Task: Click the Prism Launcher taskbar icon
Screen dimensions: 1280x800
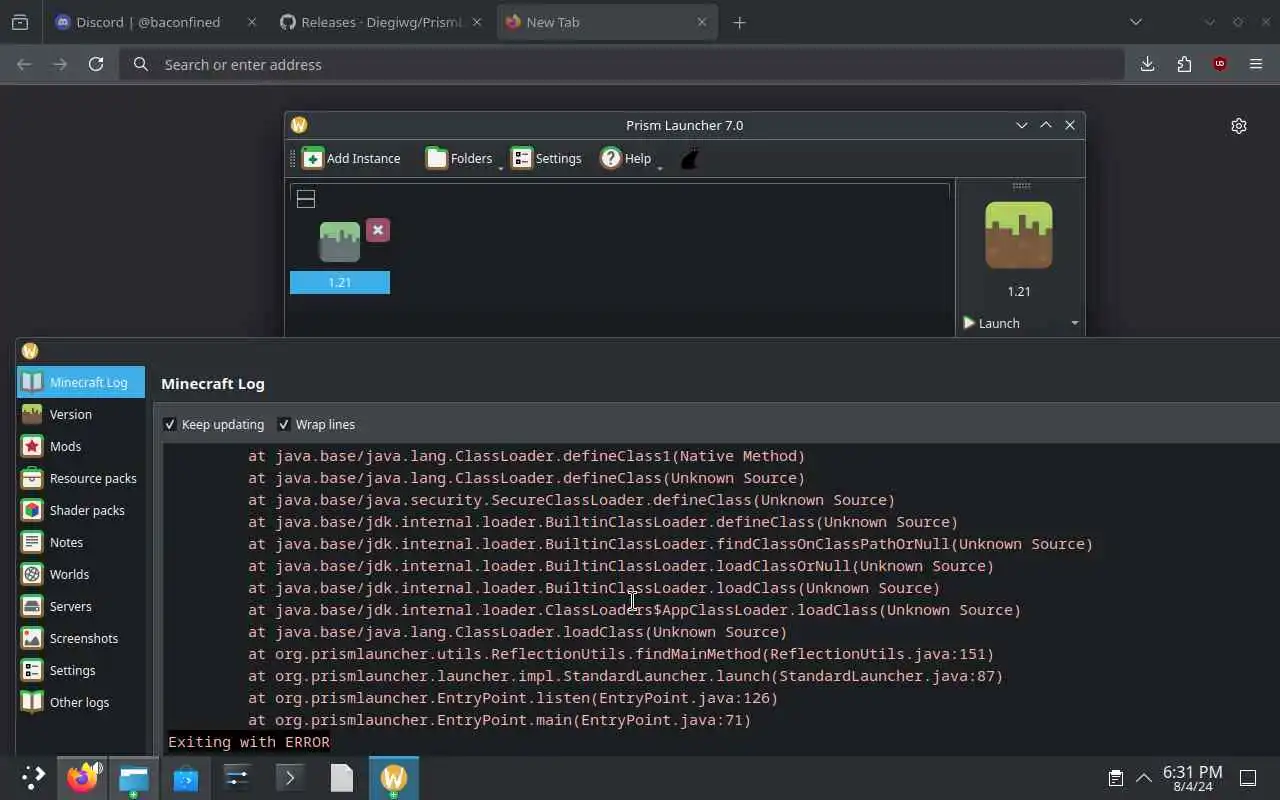Action: click(x=394, y=777)
